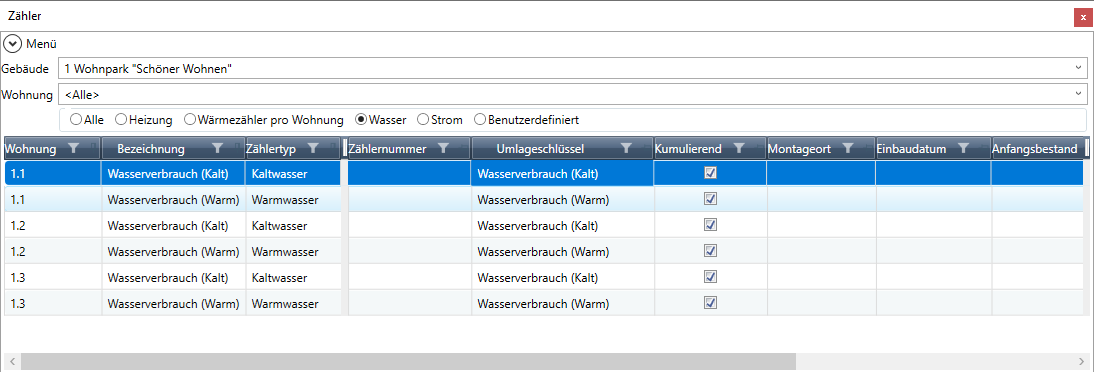
Task: Select the Heizung radio button
Action: click(x=121, y=120)
